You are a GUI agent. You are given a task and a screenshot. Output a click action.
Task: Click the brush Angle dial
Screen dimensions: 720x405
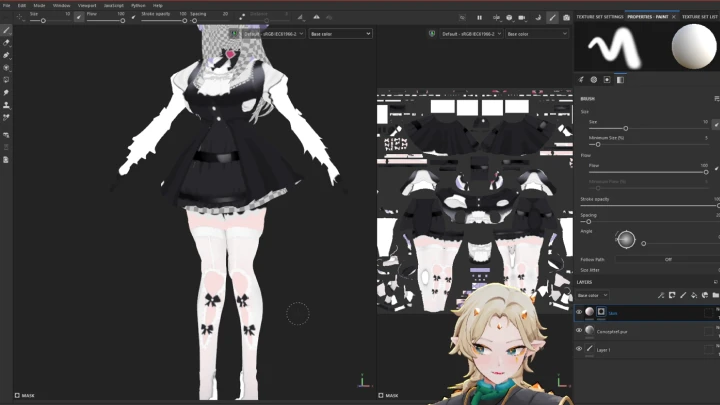click(626, 240)
